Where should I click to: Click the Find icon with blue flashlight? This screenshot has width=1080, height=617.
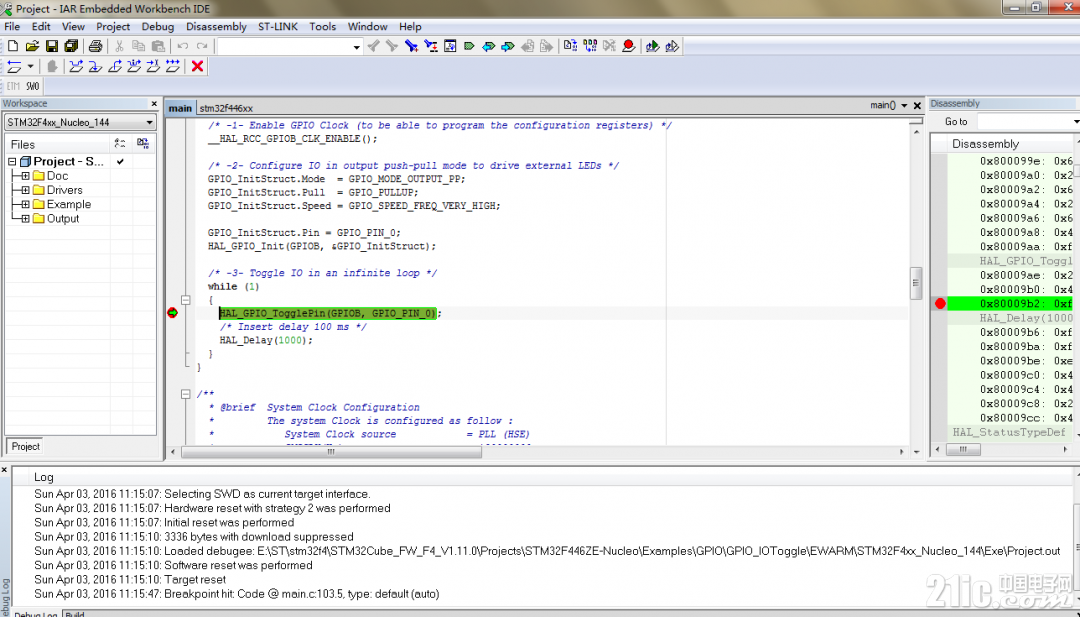[x=411, y=46]
